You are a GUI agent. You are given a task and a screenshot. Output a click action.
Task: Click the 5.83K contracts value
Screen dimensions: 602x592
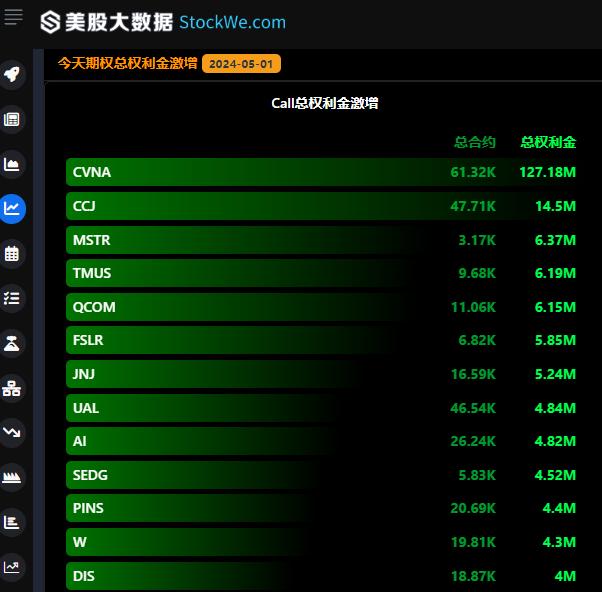click(477, 475)
